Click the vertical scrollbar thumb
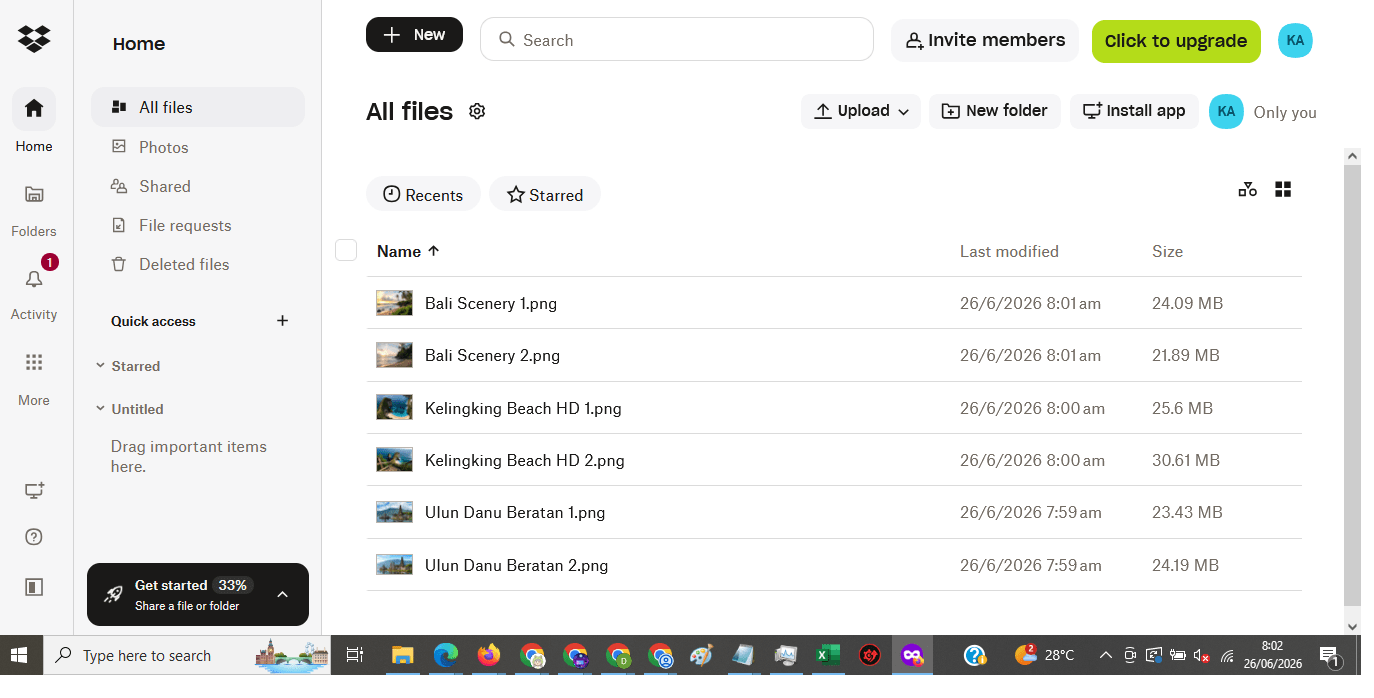This screenshot has height=698, width=1374. [1352, 385]
